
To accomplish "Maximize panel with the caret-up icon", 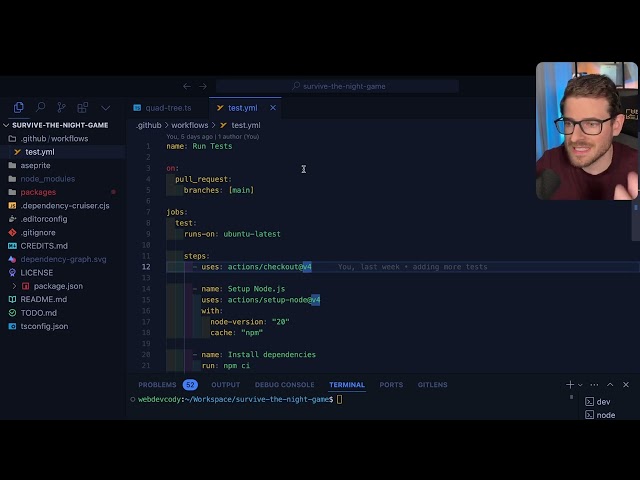I will 610,384.
